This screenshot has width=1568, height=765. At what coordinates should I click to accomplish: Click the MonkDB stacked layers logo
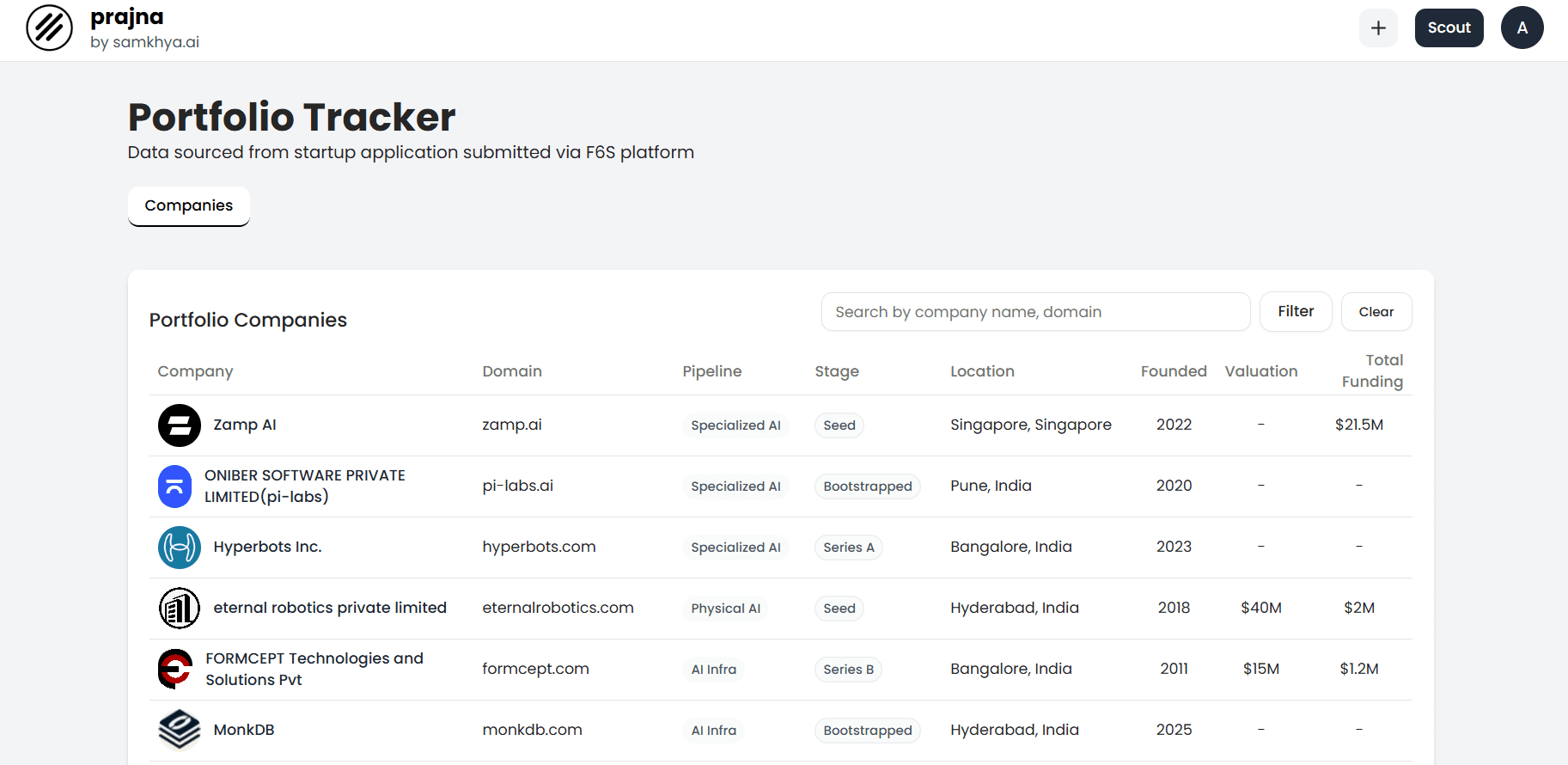coord(179,730)
